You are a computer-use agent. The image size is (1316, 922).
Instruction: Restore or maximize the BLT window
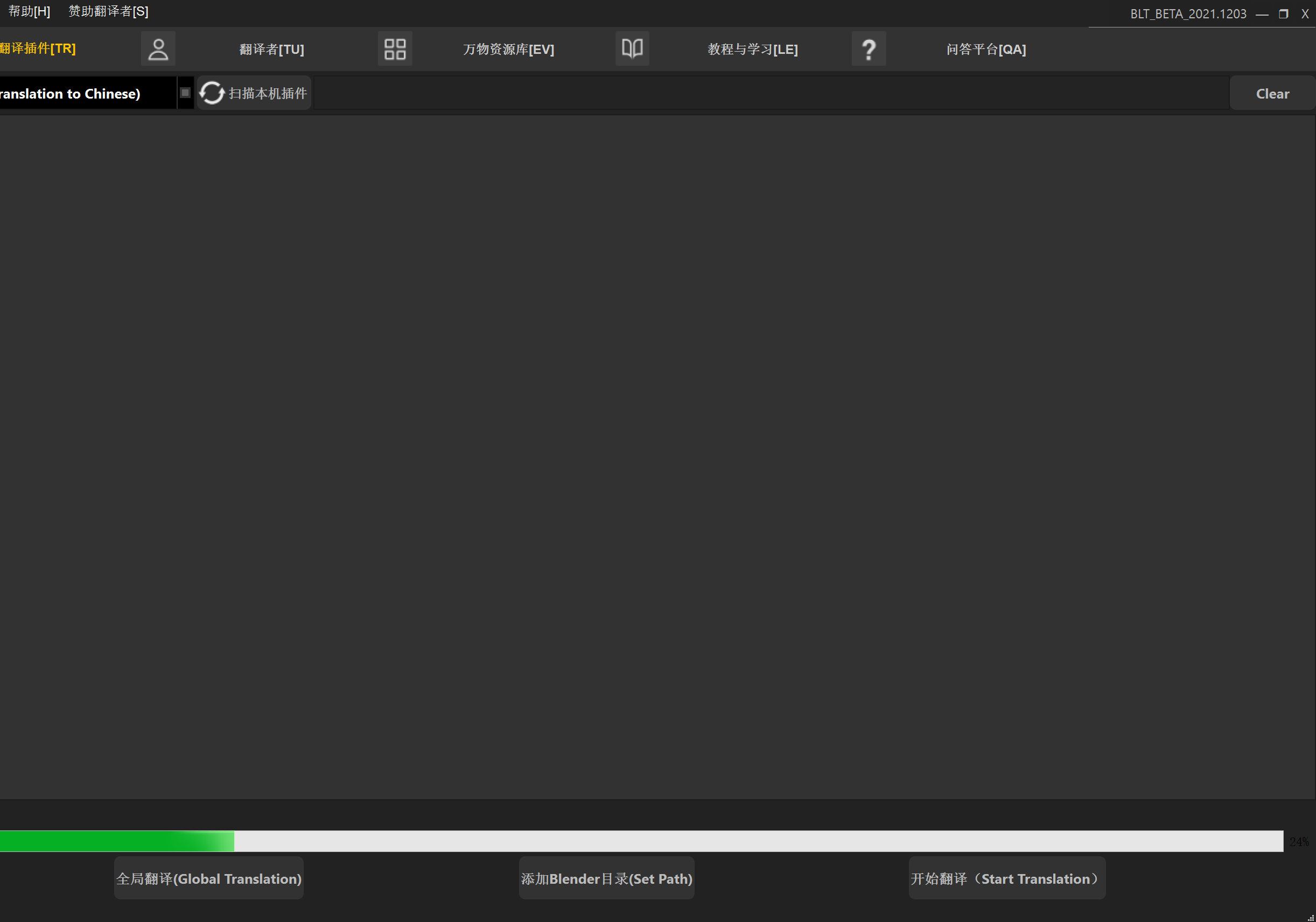point(1283,14)
